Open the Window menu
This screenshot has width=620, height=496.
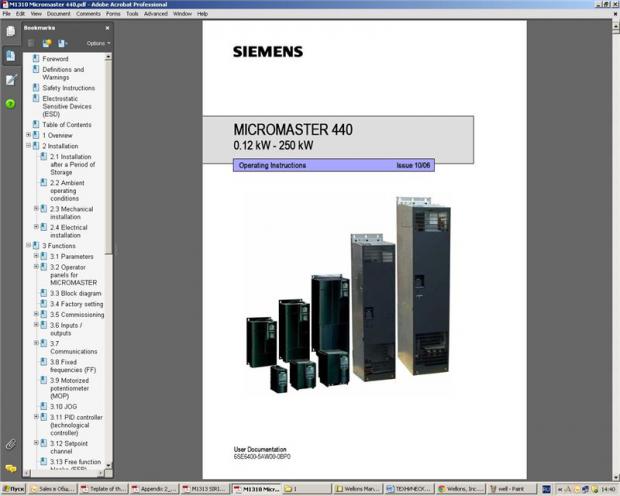(182, 13)
